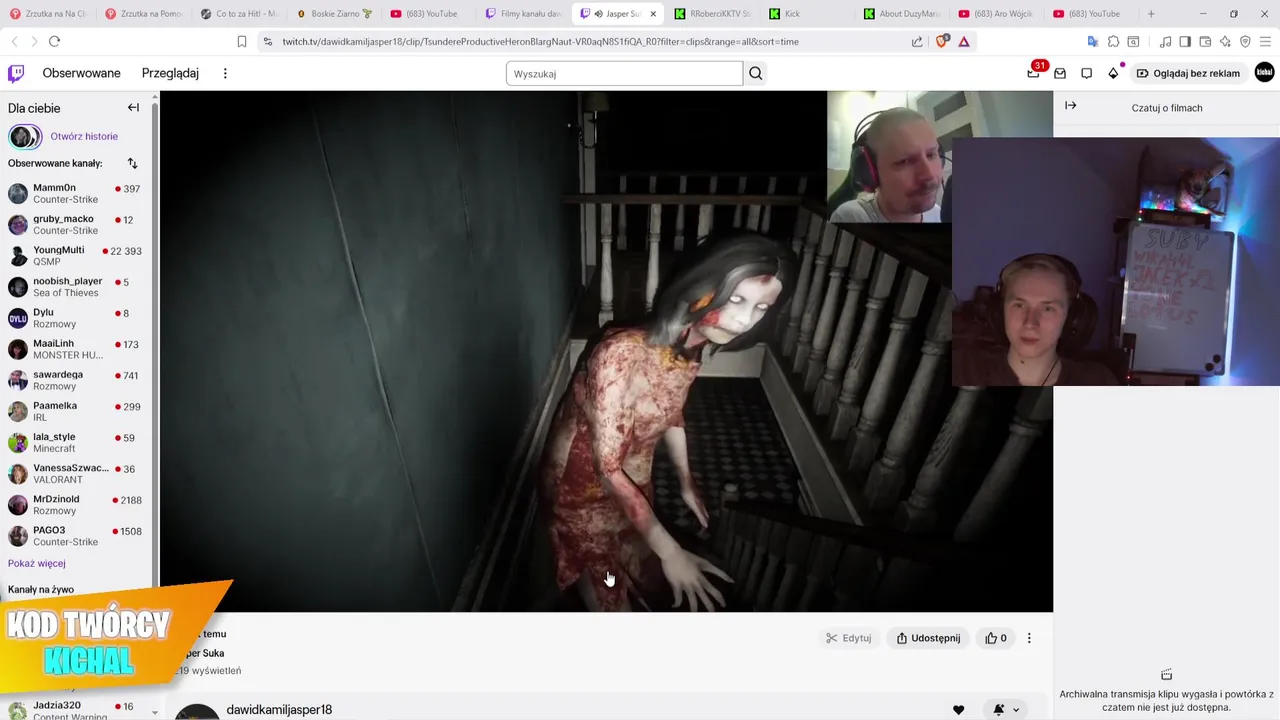Open Brave Rewards triangle icon
The height and width of the screenshot is (720, 1280).
pyautogui.click(x=964, y=41)
